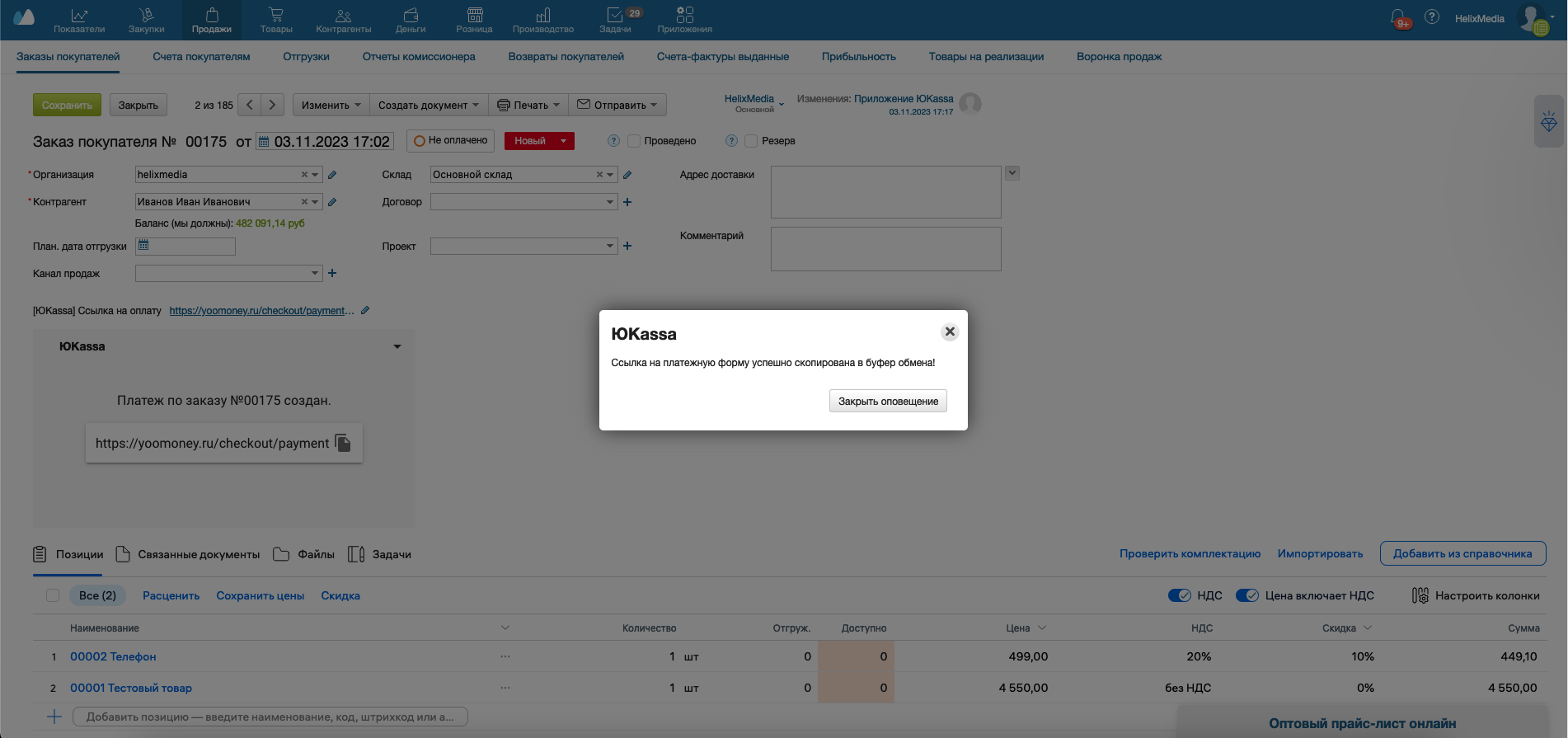Screen dimensions: 1568x738
Task: Click the Проверить комплектацию link
Action: tap(1190, 553)
